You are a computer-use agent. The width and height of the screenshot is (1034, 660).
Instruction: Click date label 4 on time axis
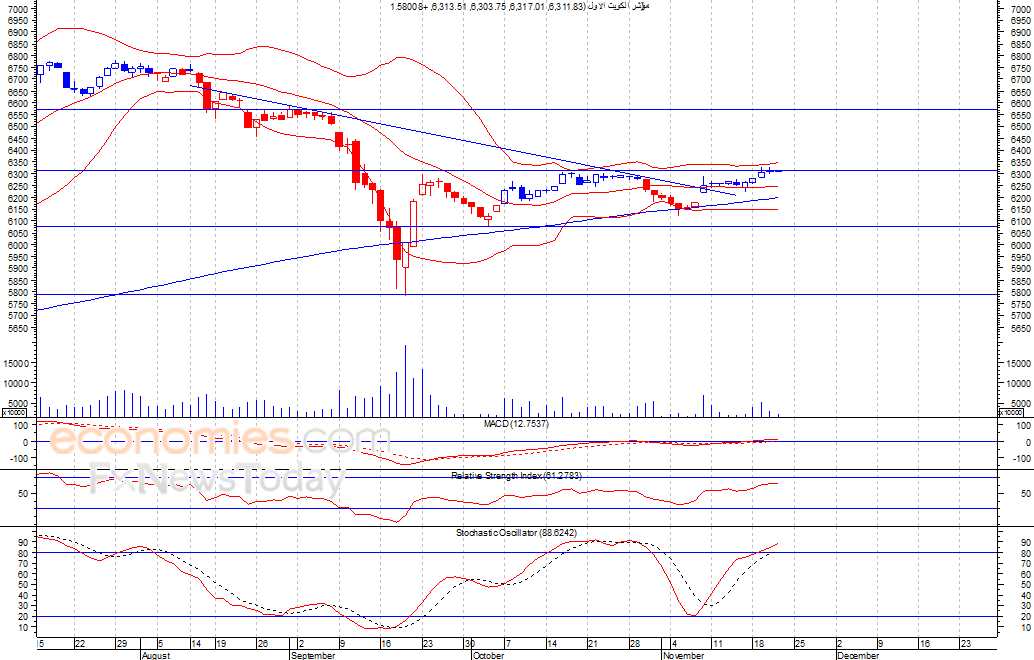pos(674,644)
